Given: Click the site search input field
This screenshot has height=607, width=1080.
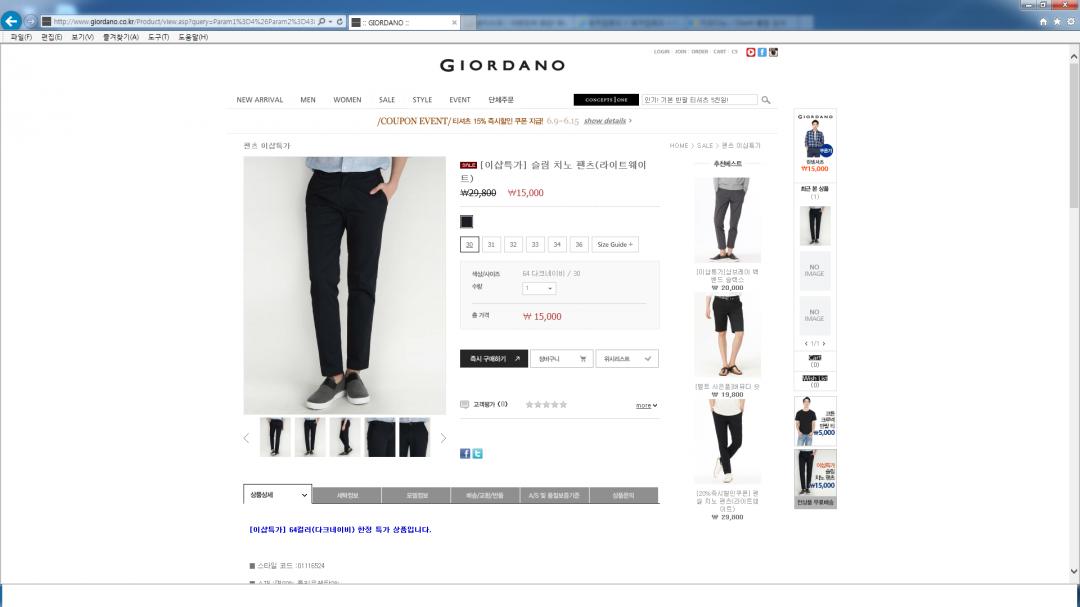Looking at the screenshot, I should pyautogui.click(x=699, y=100).
